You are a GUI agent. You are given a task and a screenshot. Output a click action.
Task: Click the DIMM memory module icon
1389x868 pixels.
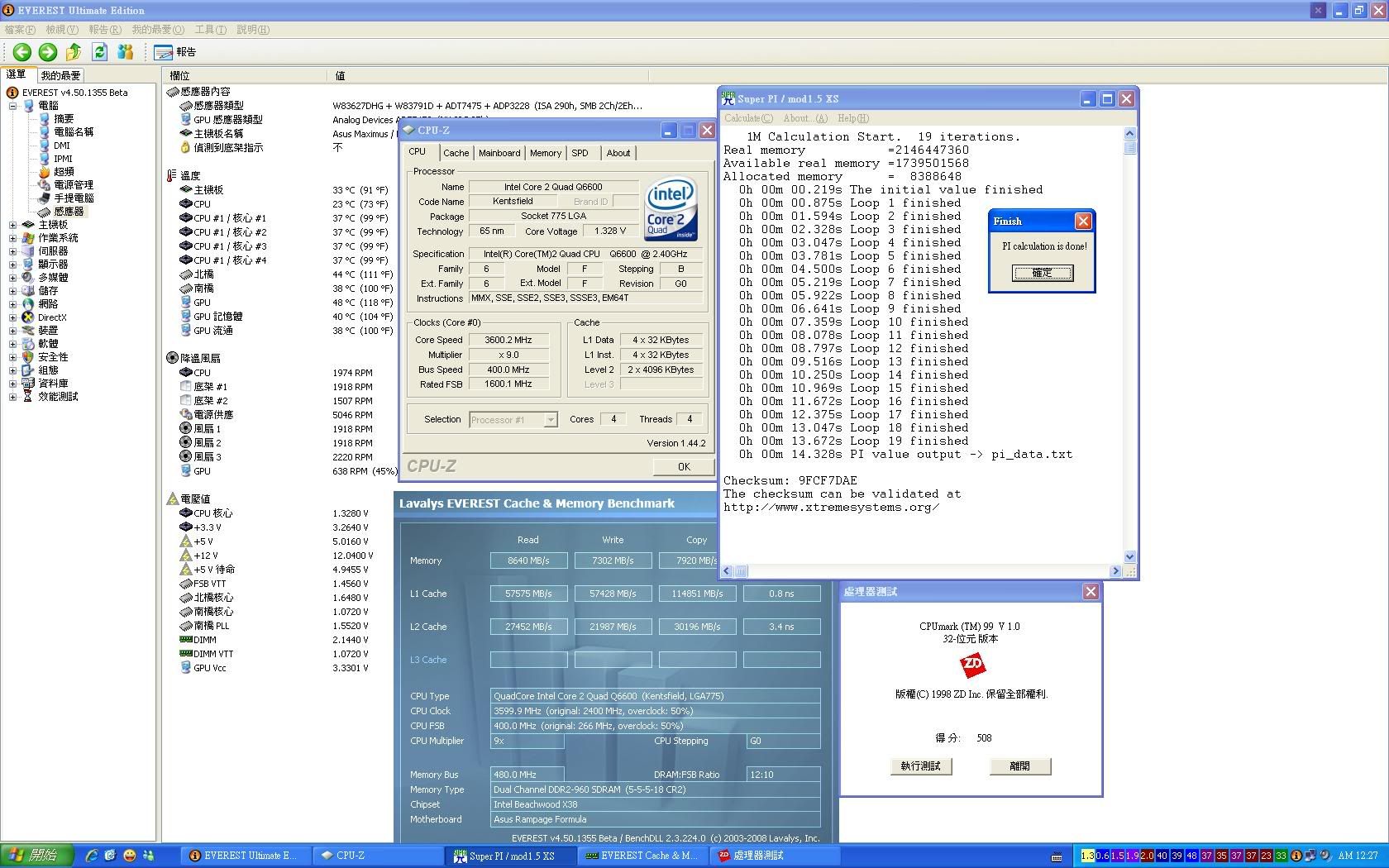click(x=186, y=639)
